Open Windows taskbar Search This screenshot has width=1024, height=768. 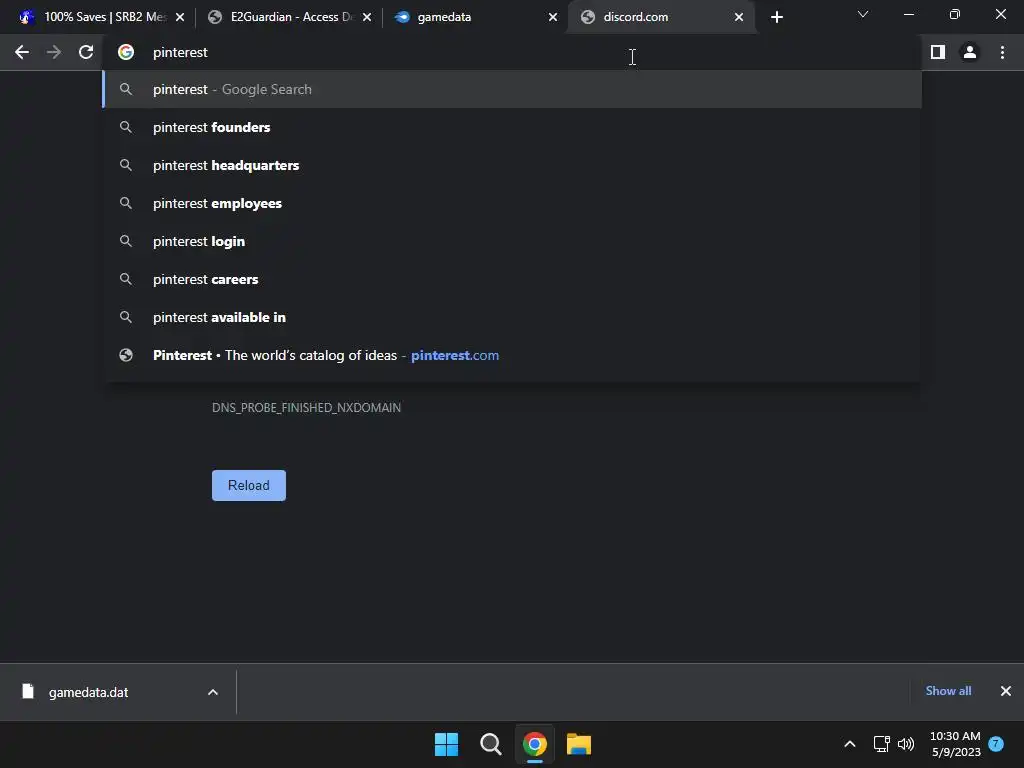click(490, 744)
